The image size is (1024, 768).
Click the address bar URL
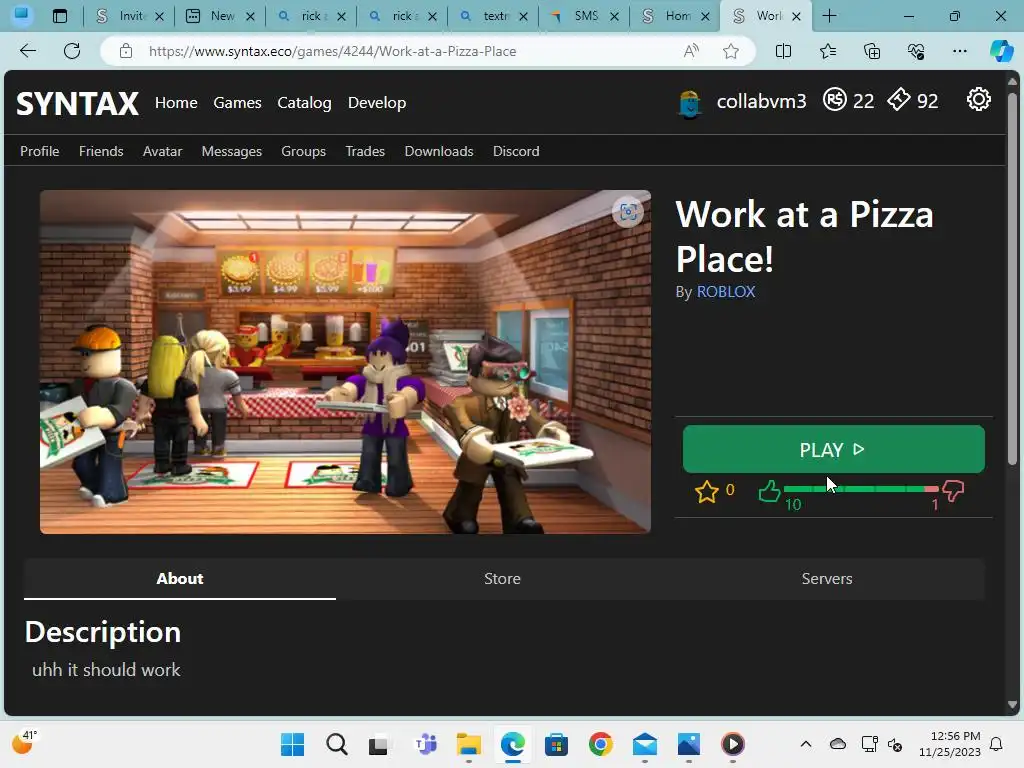332,51
